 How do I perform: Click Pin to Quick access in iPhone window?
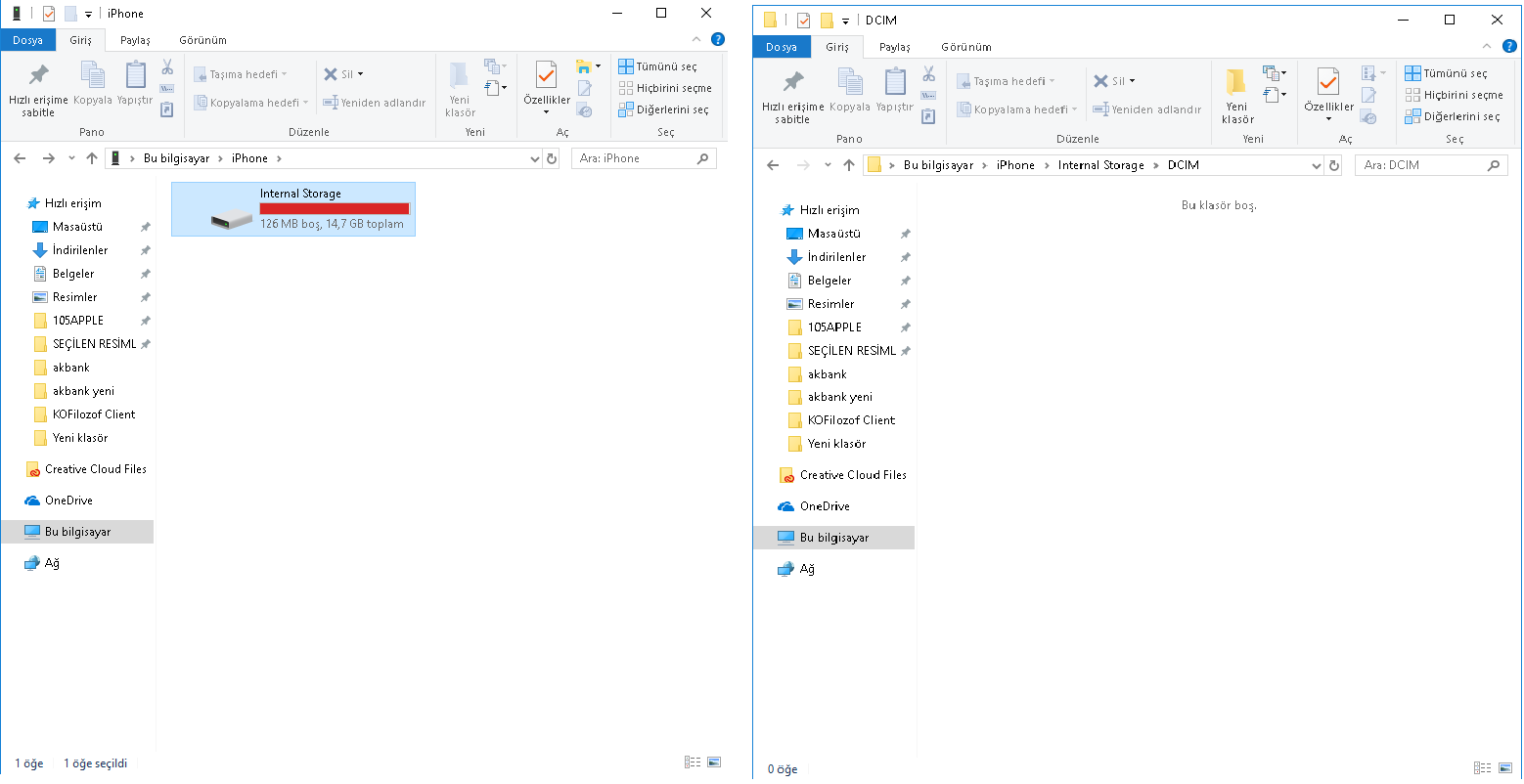pyautogui.click(x=38, y=88)
